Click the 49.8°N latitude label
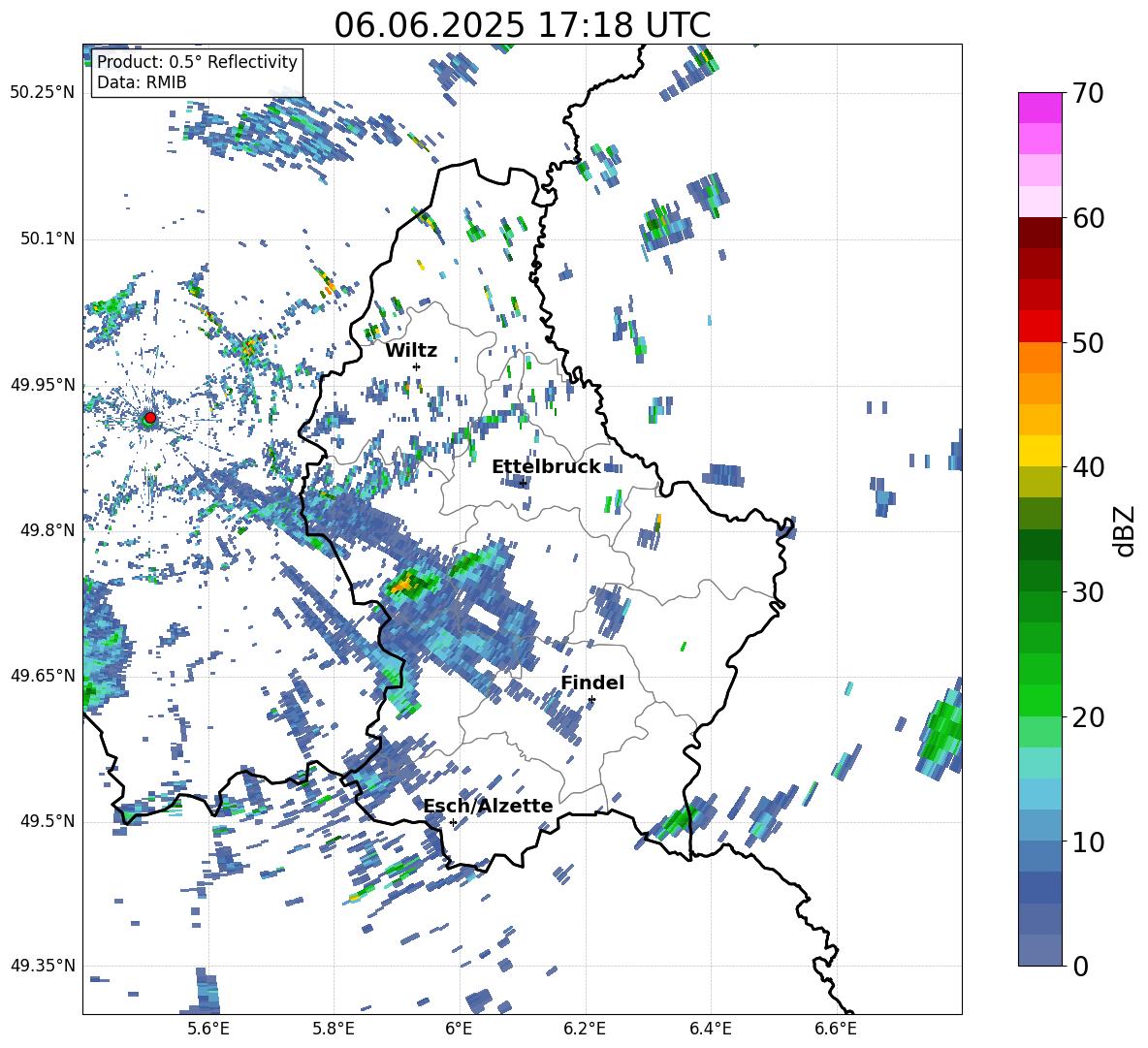The width and height of the screenshot is (1148, 1048). pyautogui.click(x=48, y=530)
